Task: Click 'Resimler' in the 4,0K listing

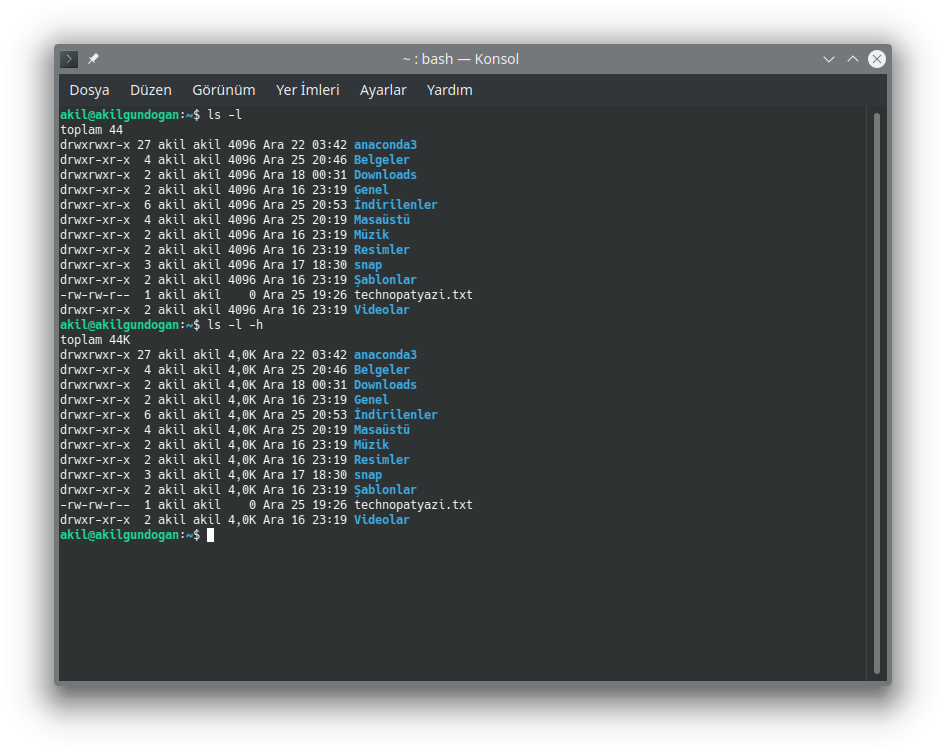Action: pyautogui.click(x=382, y=460)
